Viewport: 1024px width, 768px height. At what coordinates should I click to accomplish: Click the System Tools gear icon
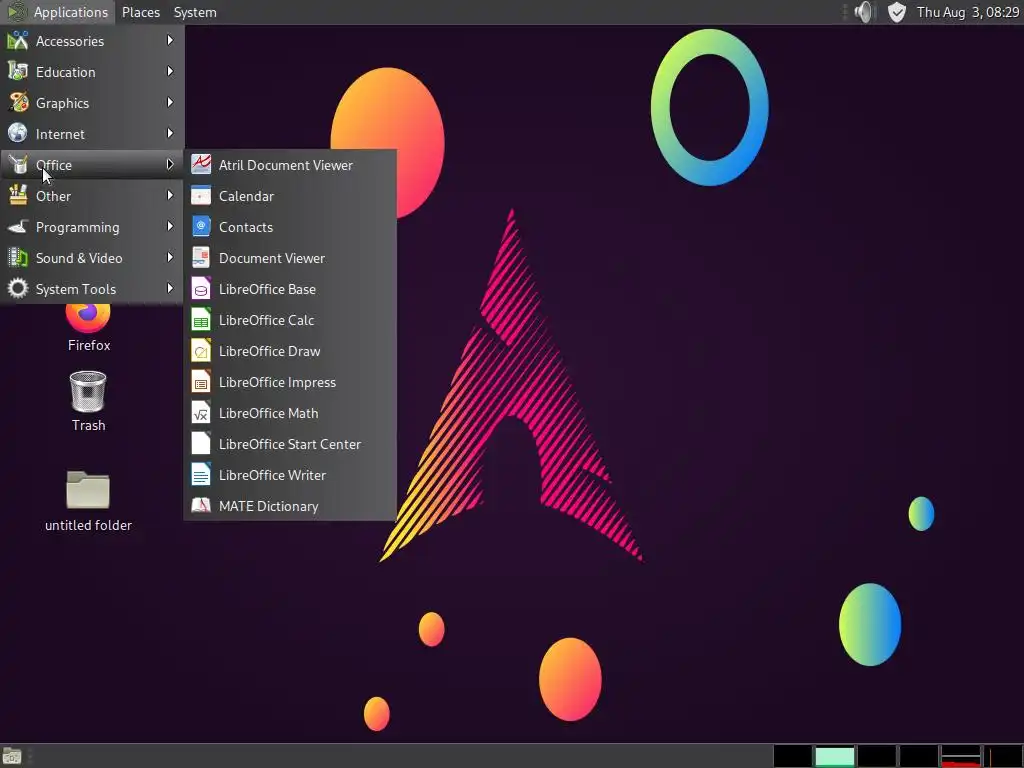tap(18, 289)
